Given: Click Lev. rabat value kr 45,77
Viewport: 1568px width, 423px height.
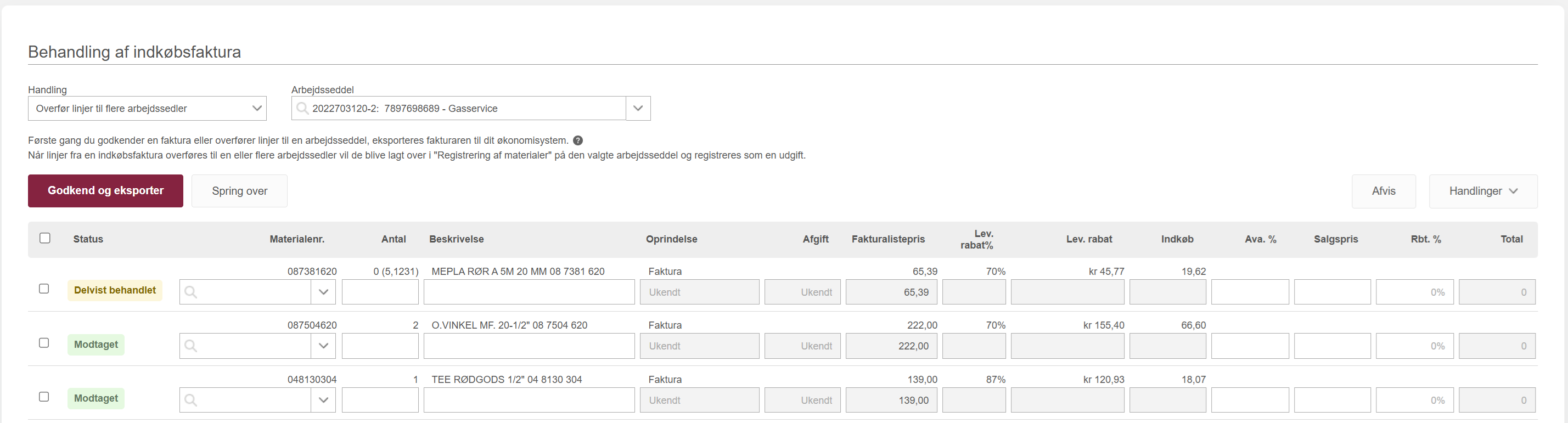Looking at the screenshot, I should 1106,272.
